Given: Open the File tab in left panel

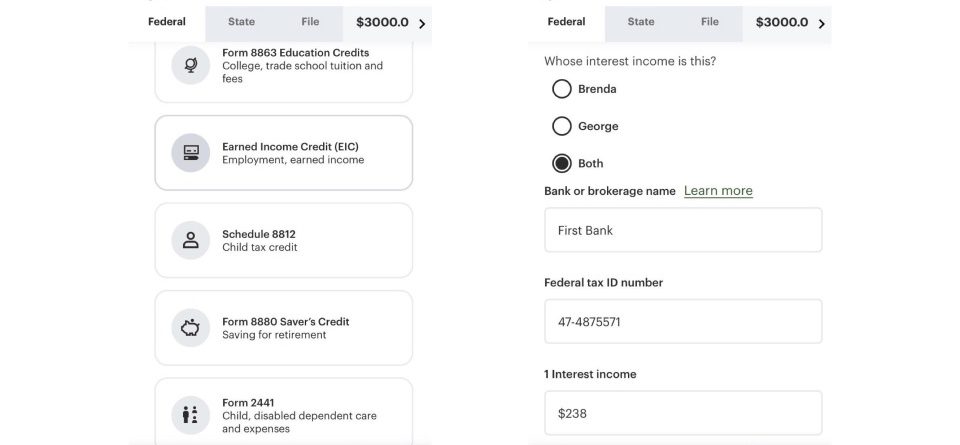Looking at the screenshot, I should point(310,22).
